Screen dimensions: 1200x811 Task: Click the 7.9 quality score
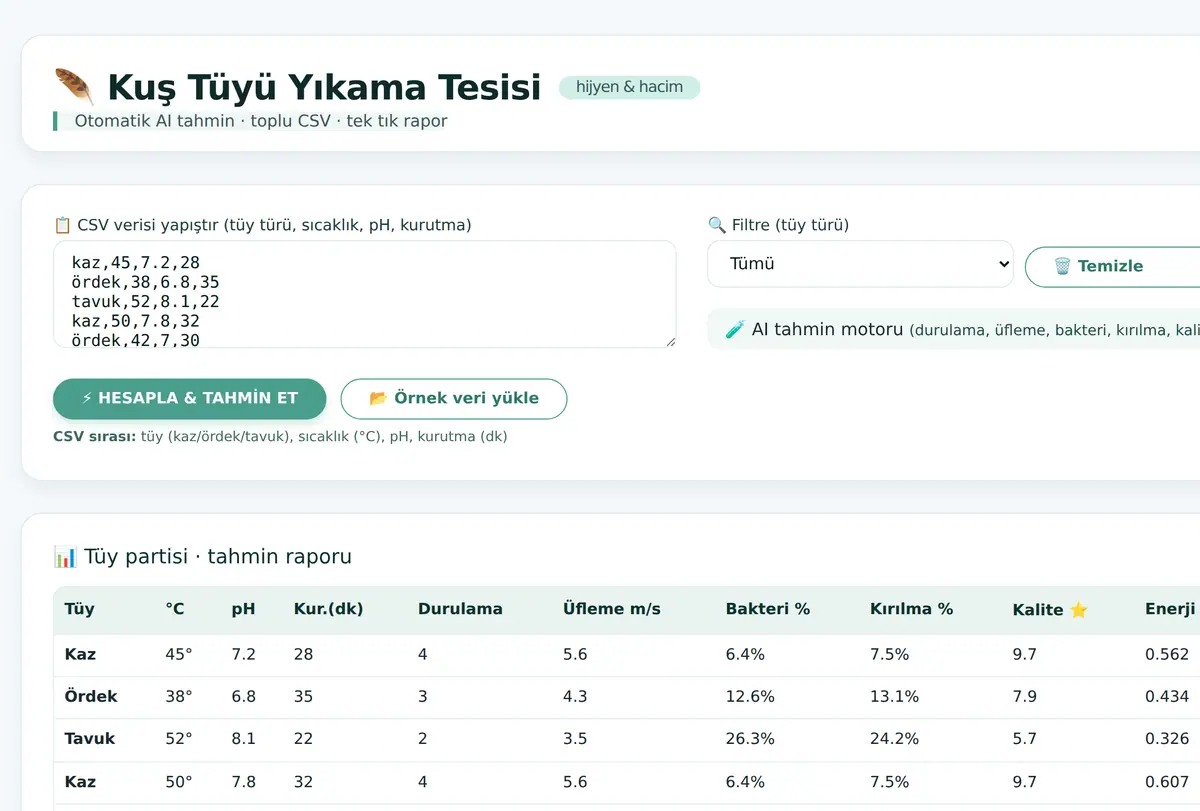tap(1024, 696)
